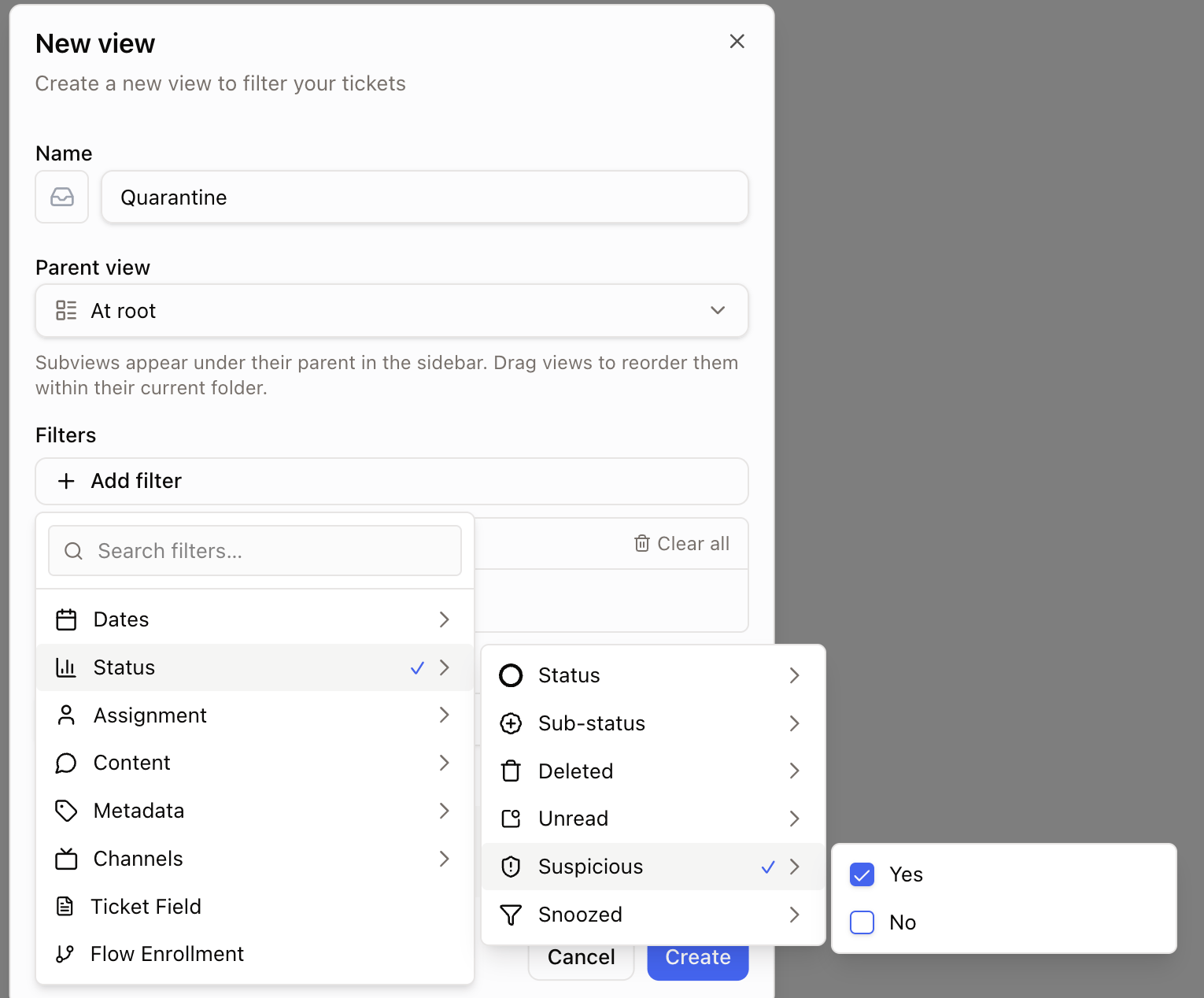Screen dimensions: 1204x998
Task: Click the Channels label text
Action: [x=138, y=859]
